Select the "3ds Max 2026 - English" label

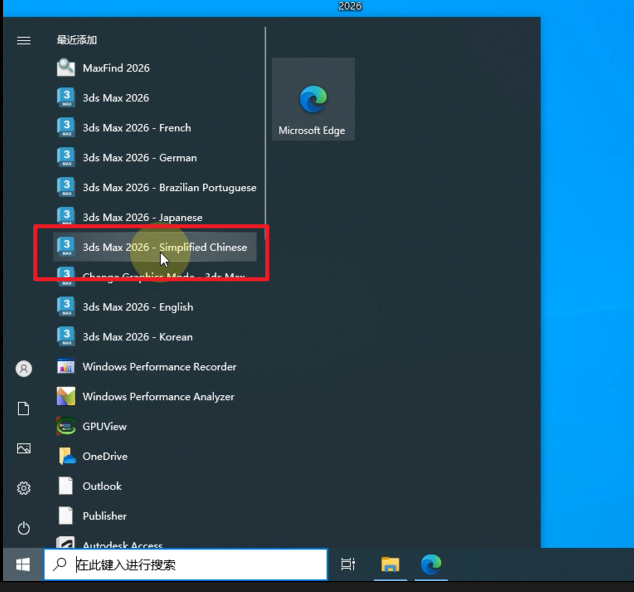(x=138, y=307)
